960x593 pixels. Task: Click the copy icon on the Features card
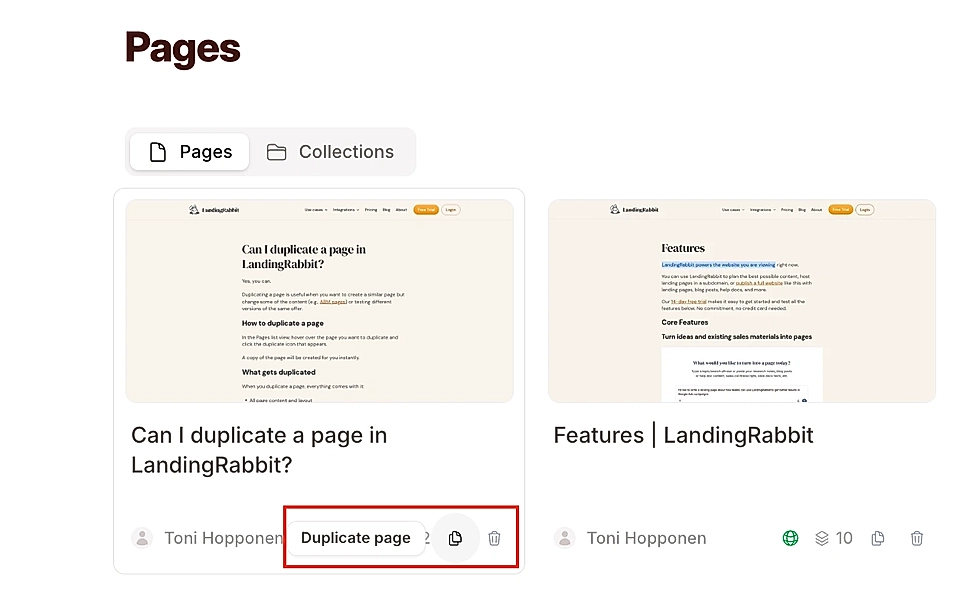877,538
